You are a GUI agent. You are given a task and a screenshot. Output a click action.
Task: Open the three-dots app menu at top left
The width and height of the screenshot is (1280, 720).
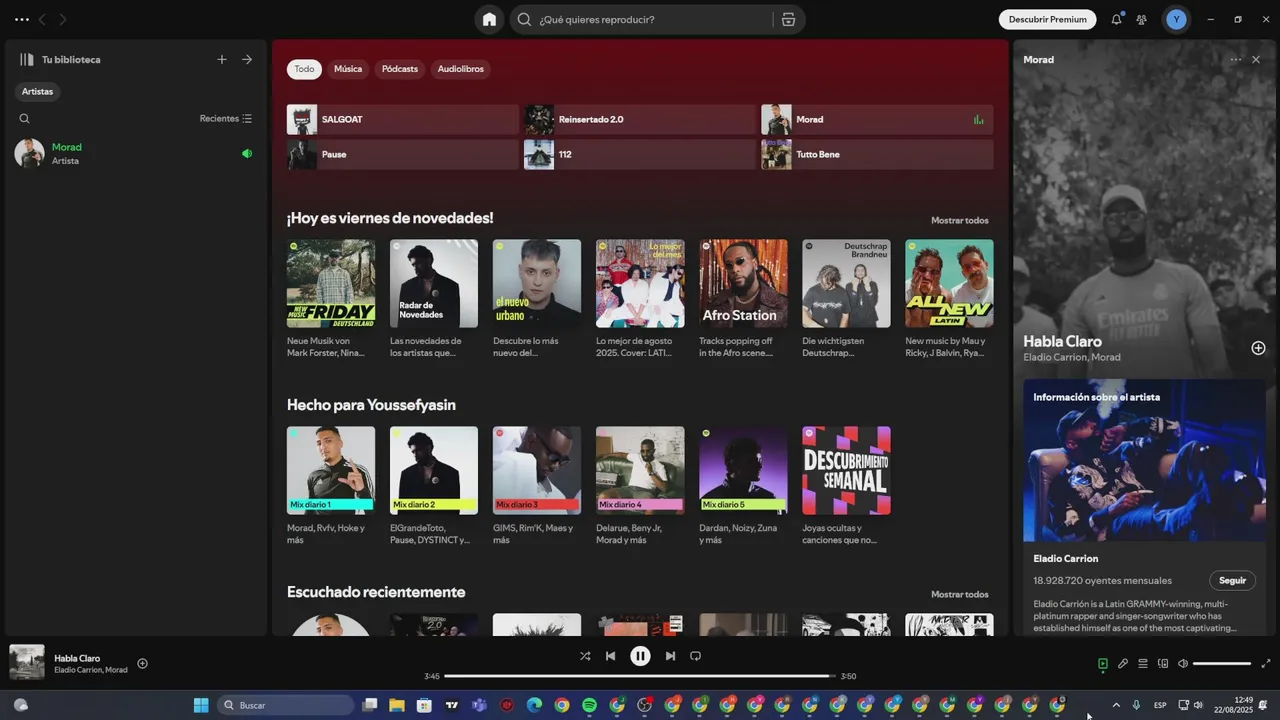[x=22, y=19]
